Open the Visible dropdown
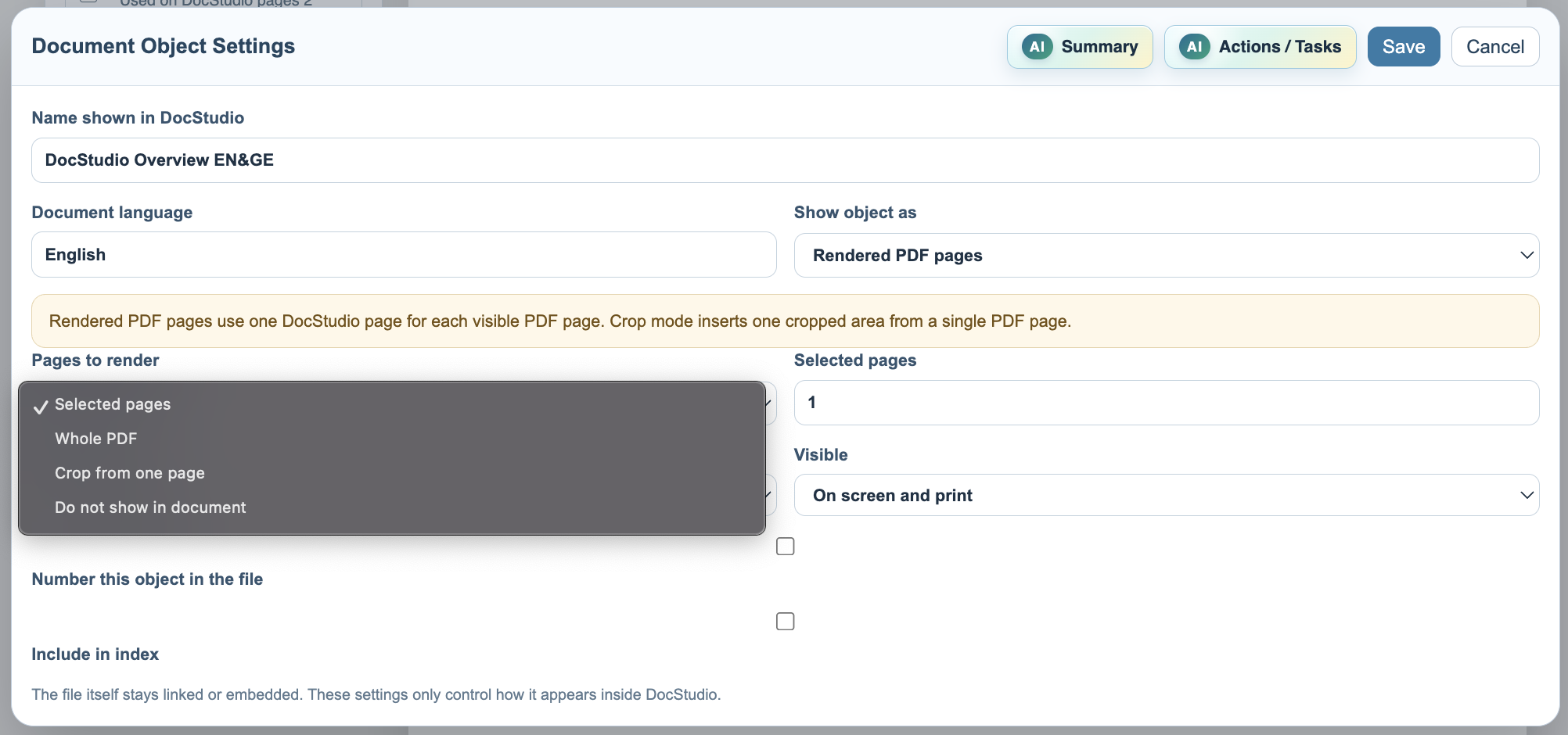Screen dimensions: 1568x735 pyautogui.click(x=1166, y=495)
